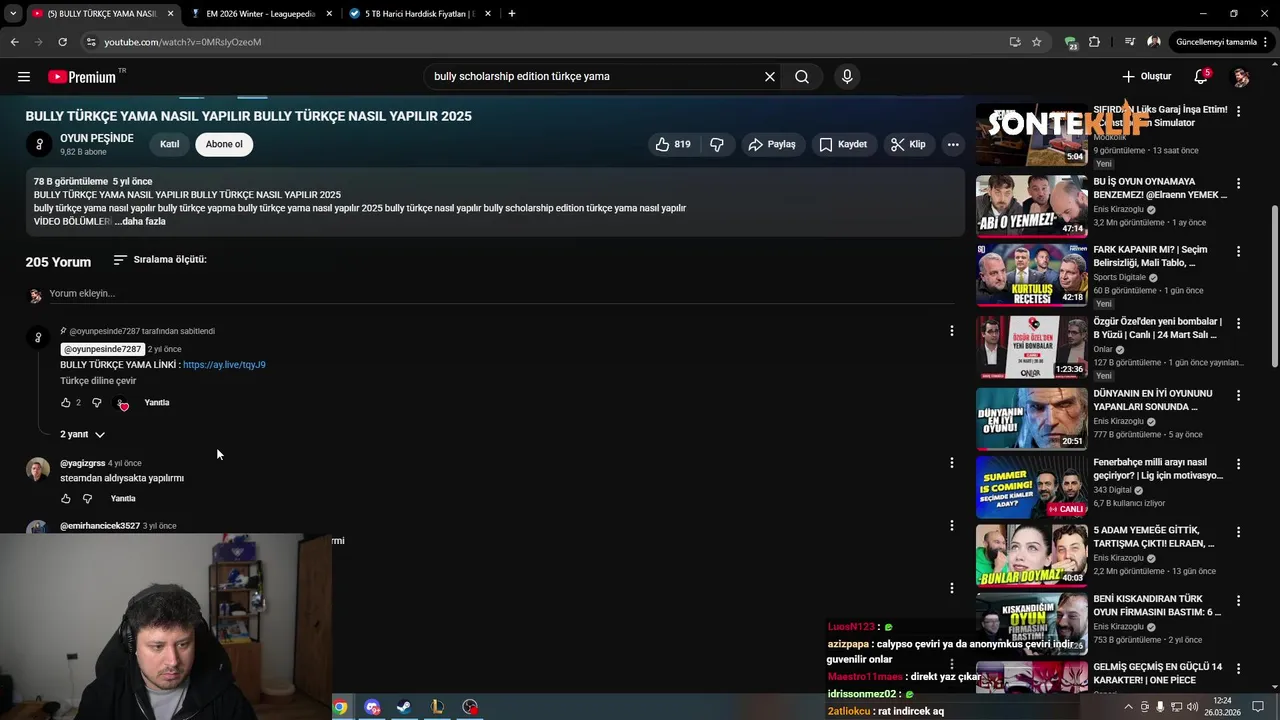Image resolution: width=1280 pixels, height=720 pixels.
Task: Open OYUN PEŞİNDE channel avatar
Action: [x=38, y=144]
